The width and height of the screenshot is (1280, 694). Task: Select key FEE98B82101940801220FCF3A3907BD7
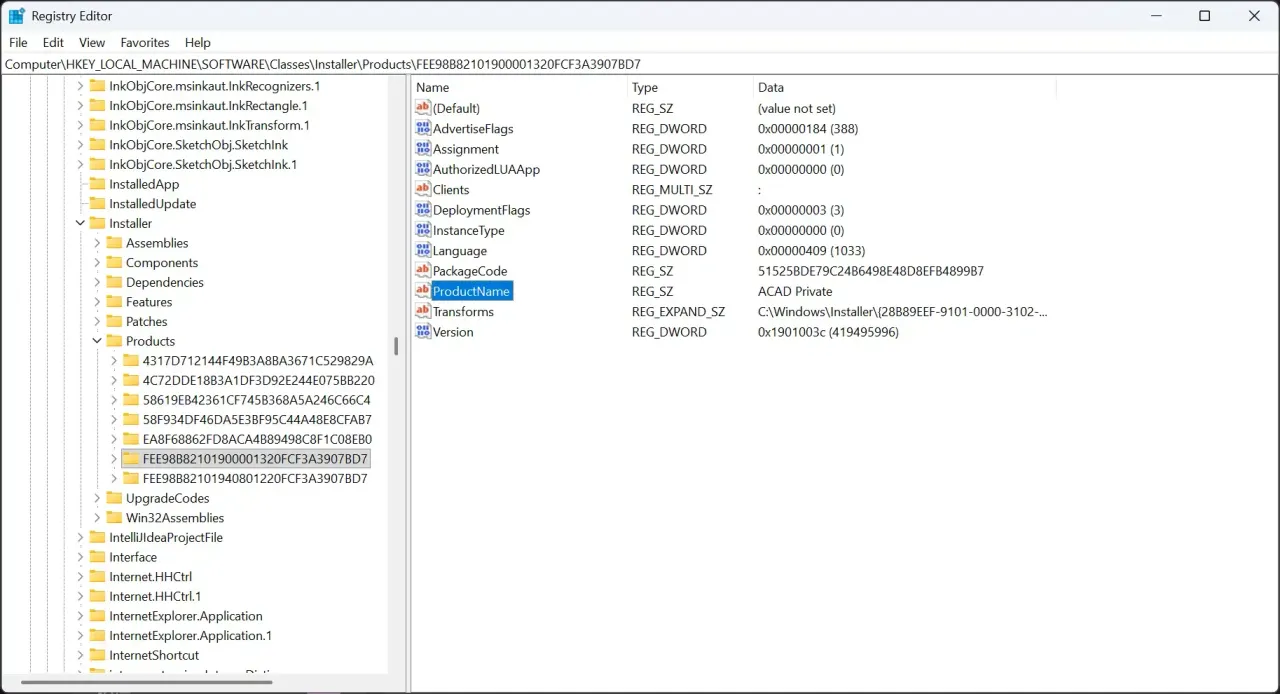255,478
